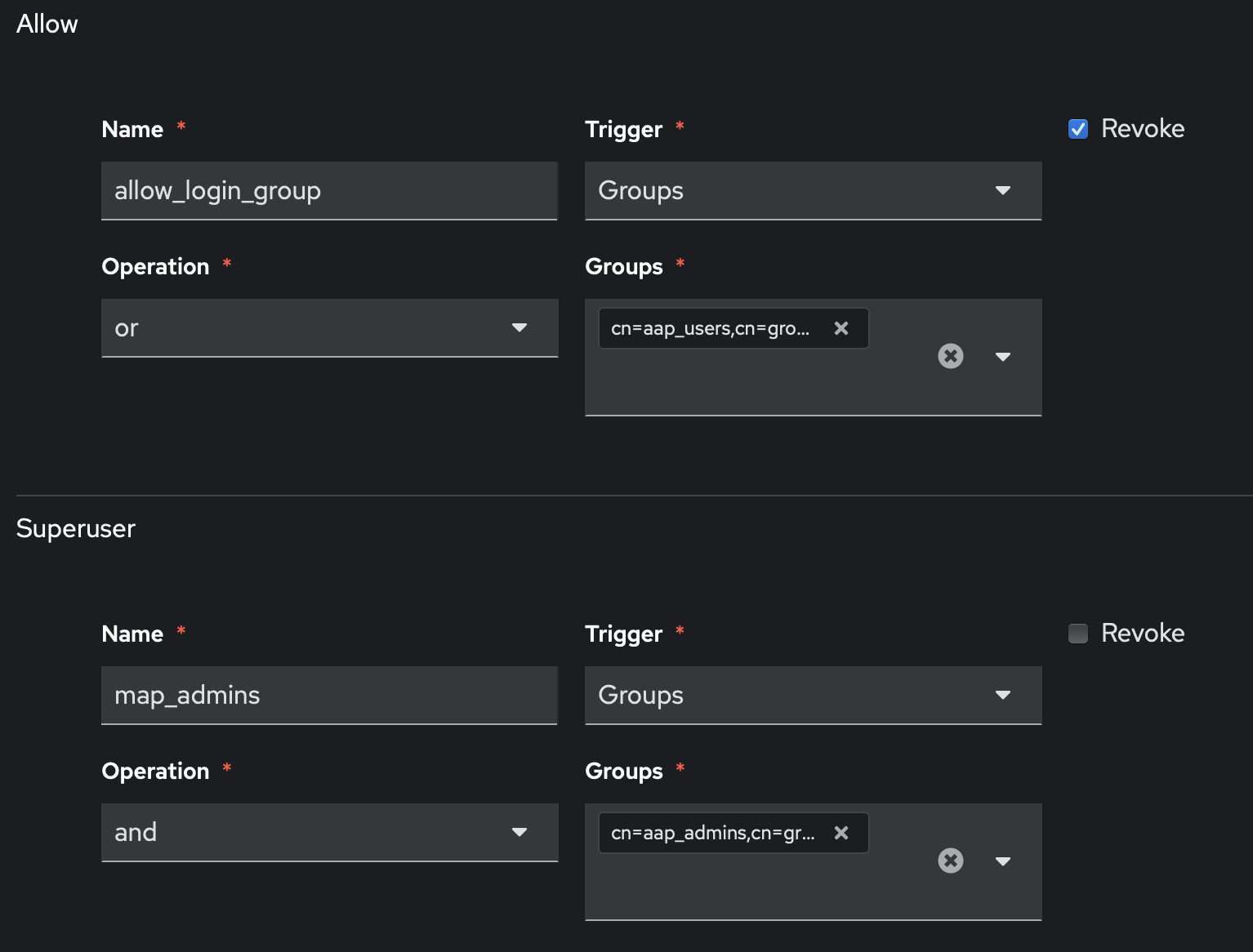
Task: Select the cn=aap_users group chip
Action: click(x=719, y=328)
